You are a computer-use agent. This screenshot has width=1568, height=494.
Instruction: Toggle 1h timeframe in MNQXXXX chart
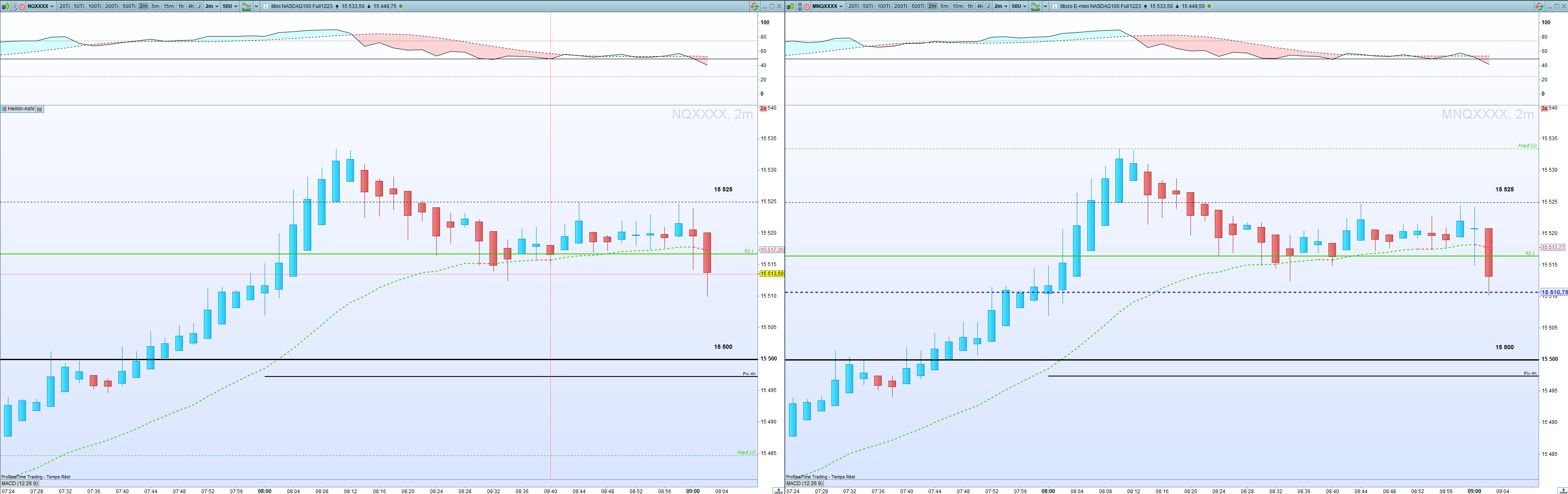tap(970, 6)
